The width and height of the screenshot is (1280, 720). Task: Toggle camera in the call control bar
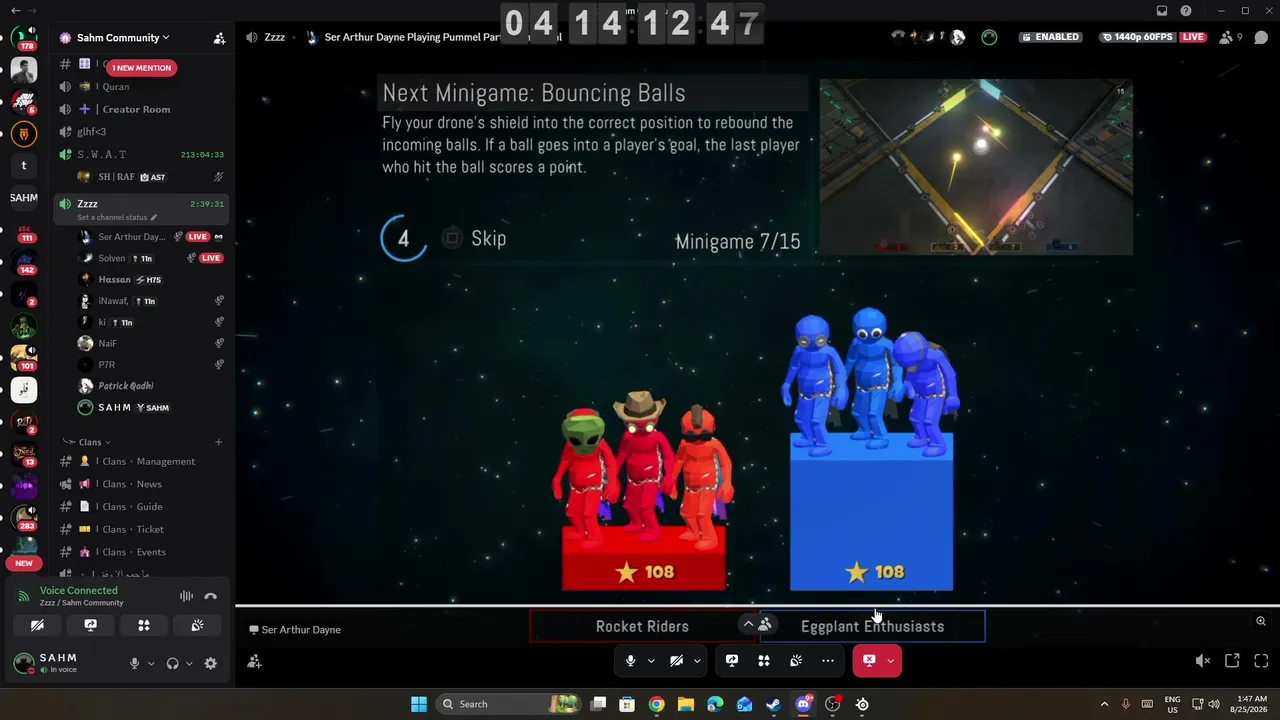point(677,660)
